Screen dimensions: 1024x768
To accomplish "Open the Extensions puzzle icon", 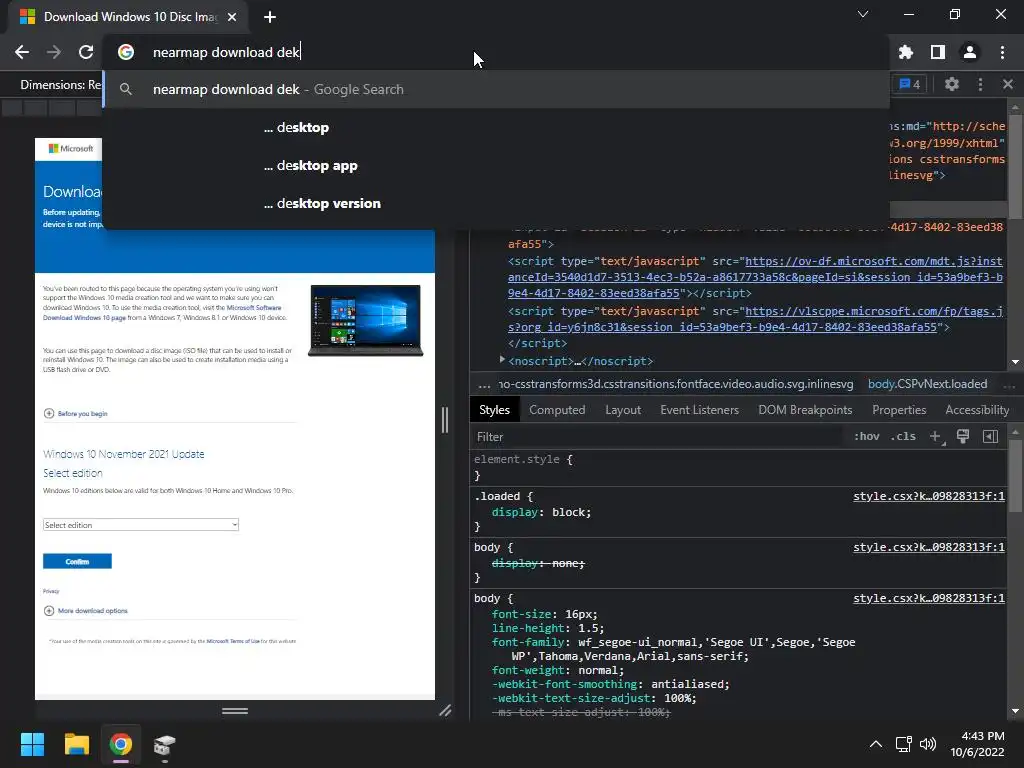I will tap(906, 52).
